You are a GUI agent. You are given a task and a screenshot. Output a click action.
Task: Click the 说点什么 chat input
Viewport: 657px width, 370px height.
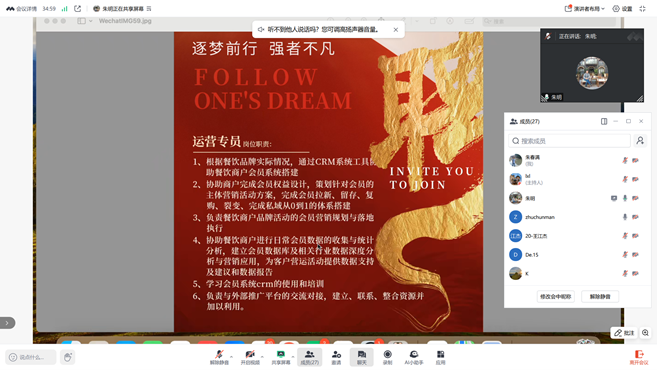[31, 357]
